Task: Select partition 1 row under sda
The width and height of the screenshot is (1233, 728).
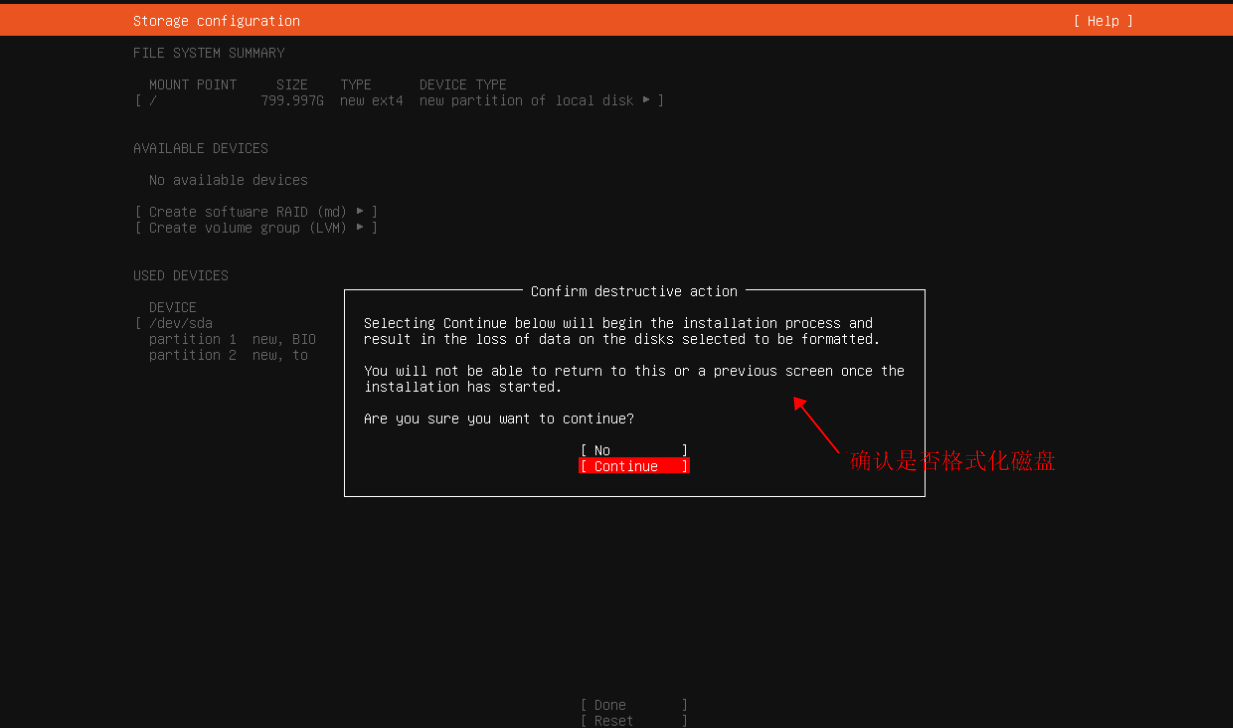Action: (x=232, y=339)
